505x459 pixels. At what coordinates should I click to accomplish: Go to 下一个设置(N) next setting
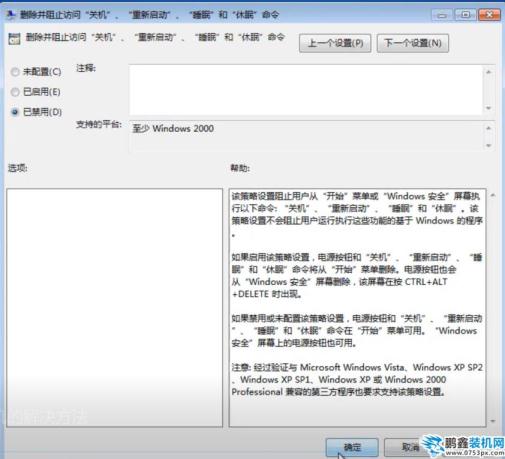(x=413, y=43)
